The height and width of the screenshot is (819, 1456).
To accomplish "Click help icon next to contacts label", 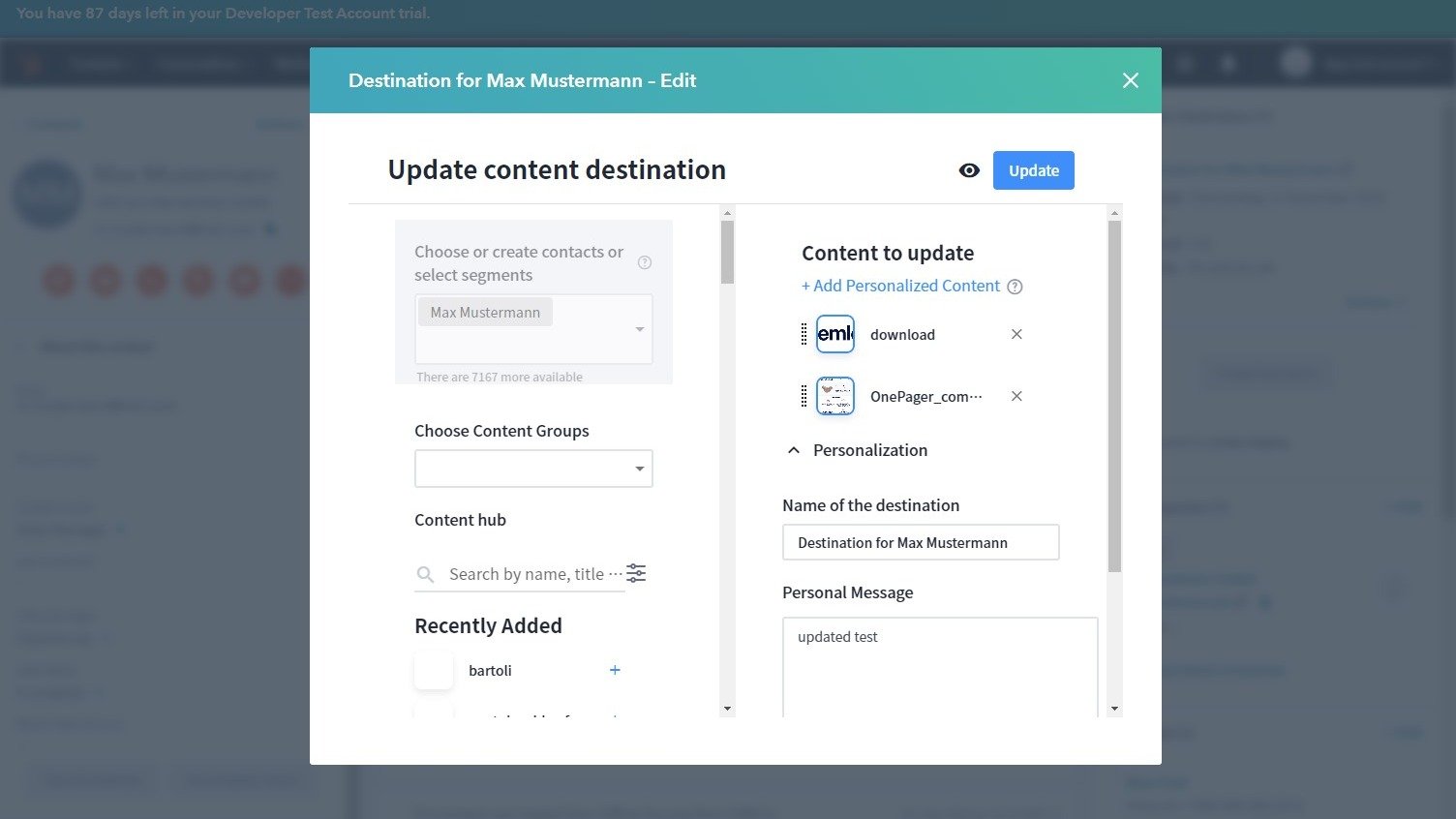I will tap(645, 262).
